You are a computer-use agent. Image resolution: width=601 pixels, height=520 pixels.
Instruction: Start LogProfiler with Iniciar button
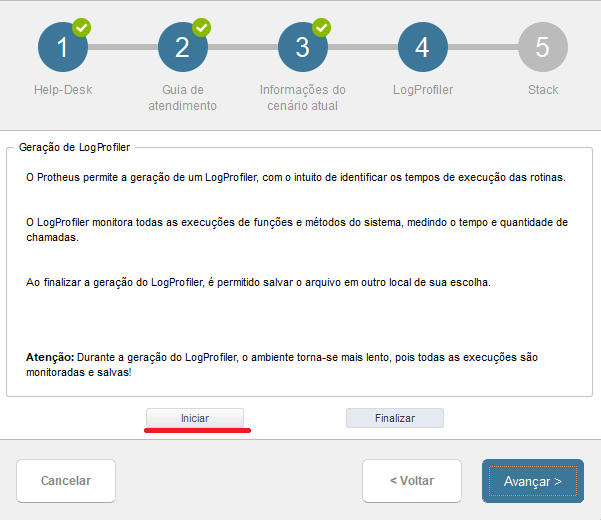(x=195, y=418)
